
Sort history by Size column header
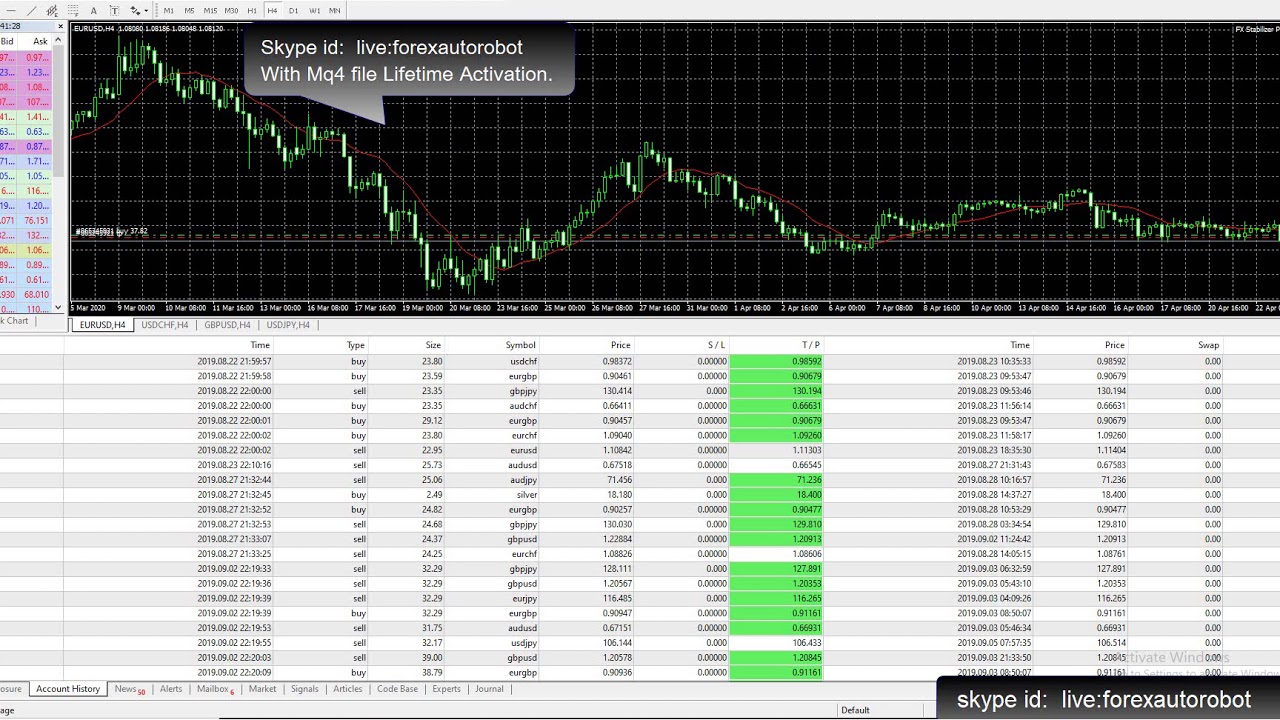point(432,345)
